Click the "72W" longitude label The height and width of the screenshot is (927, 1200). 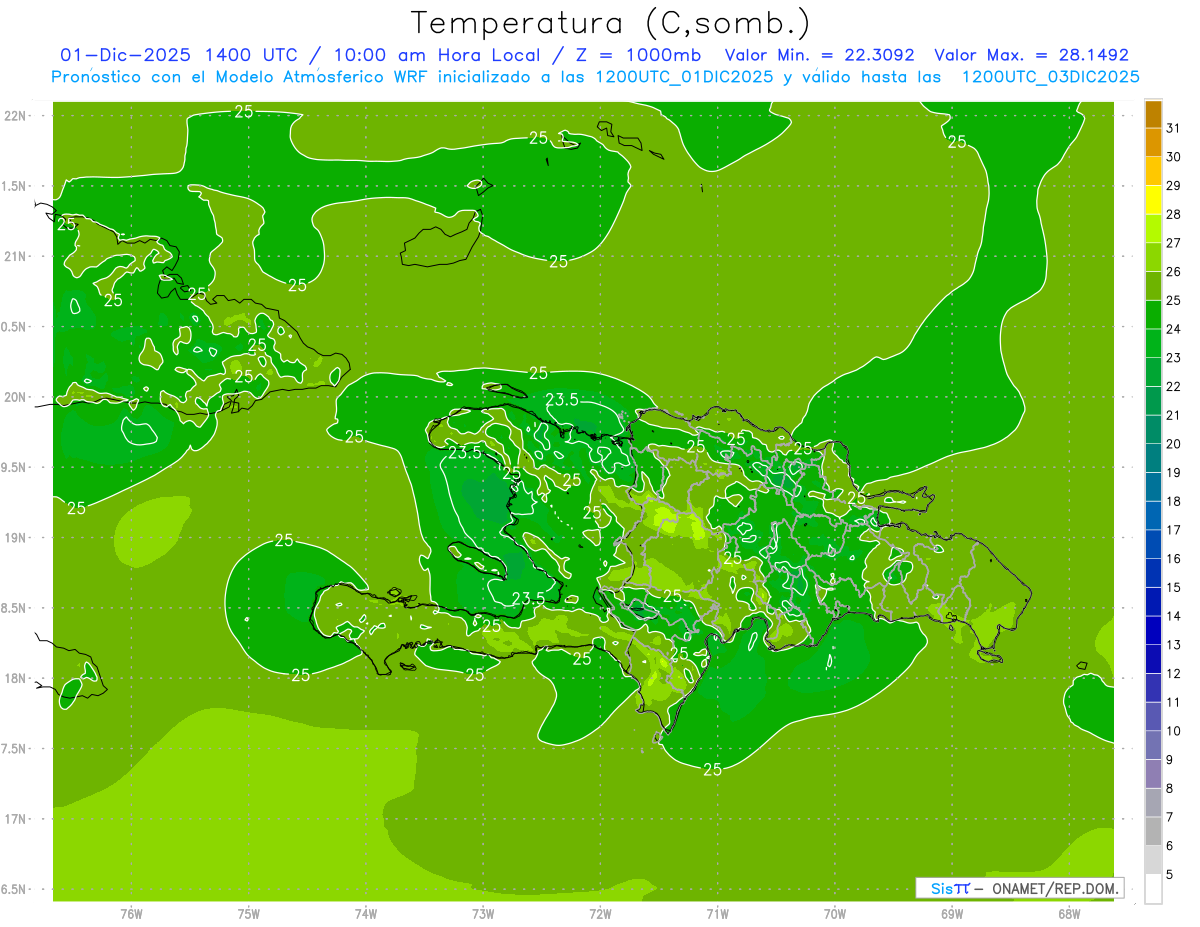coord(600,913)
